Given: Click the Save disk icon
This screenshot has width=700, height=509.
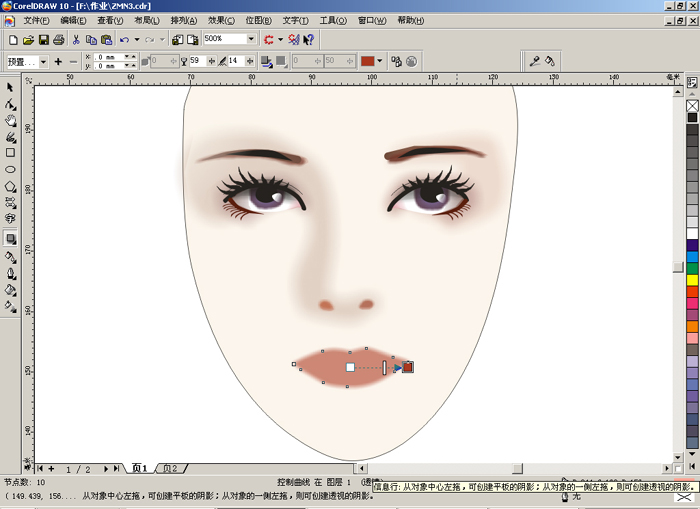Looking at the screenshot, I should pyautogui.click(x=43, y=40).
